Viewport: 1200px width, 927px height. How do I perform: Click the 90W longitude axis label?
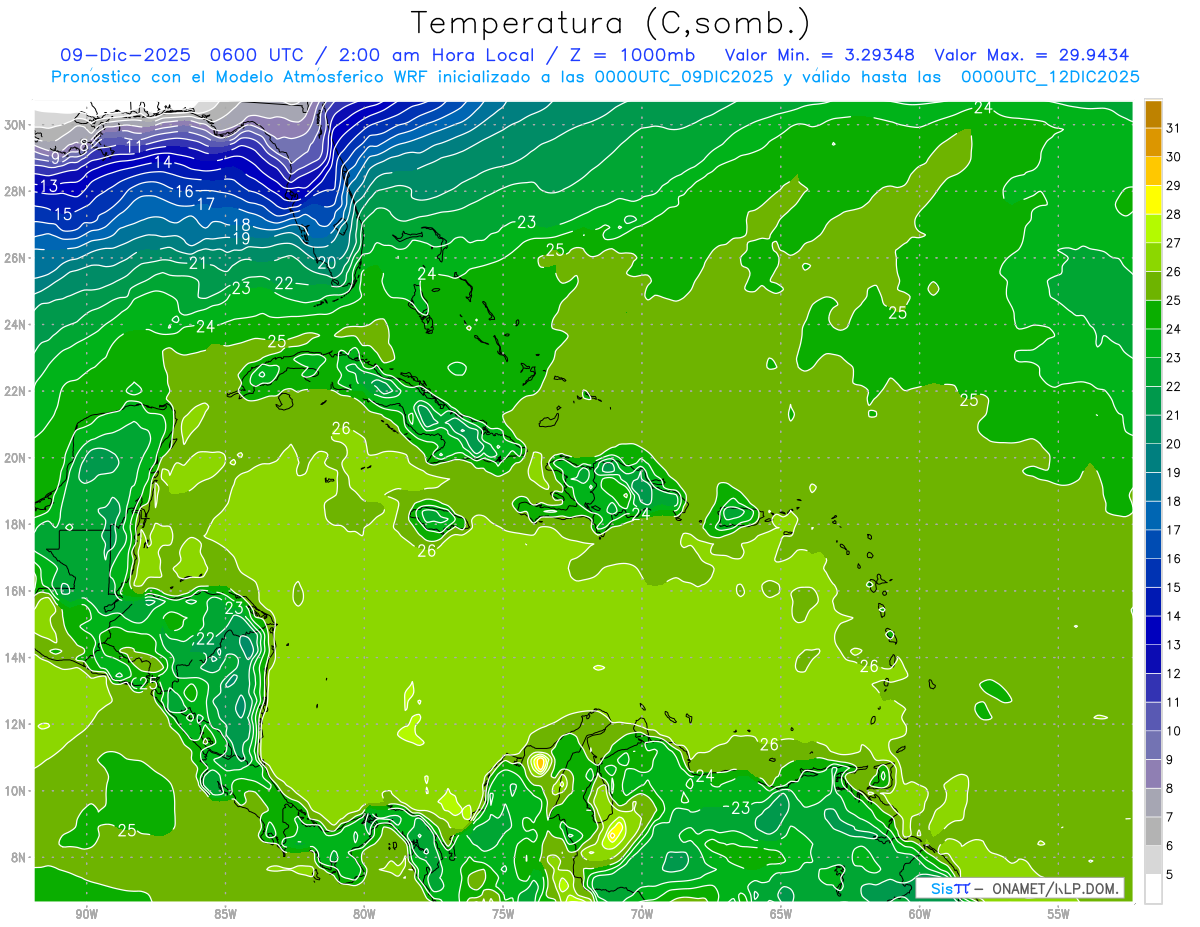86,914
